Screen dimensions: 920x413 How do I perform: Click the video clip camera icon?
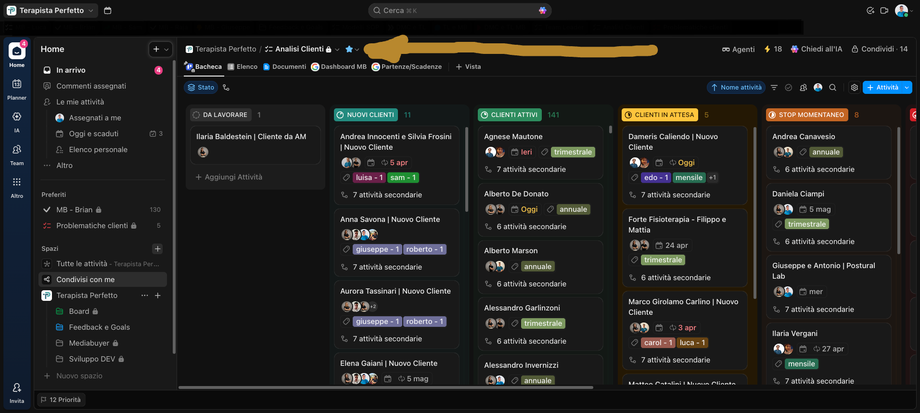884,11
